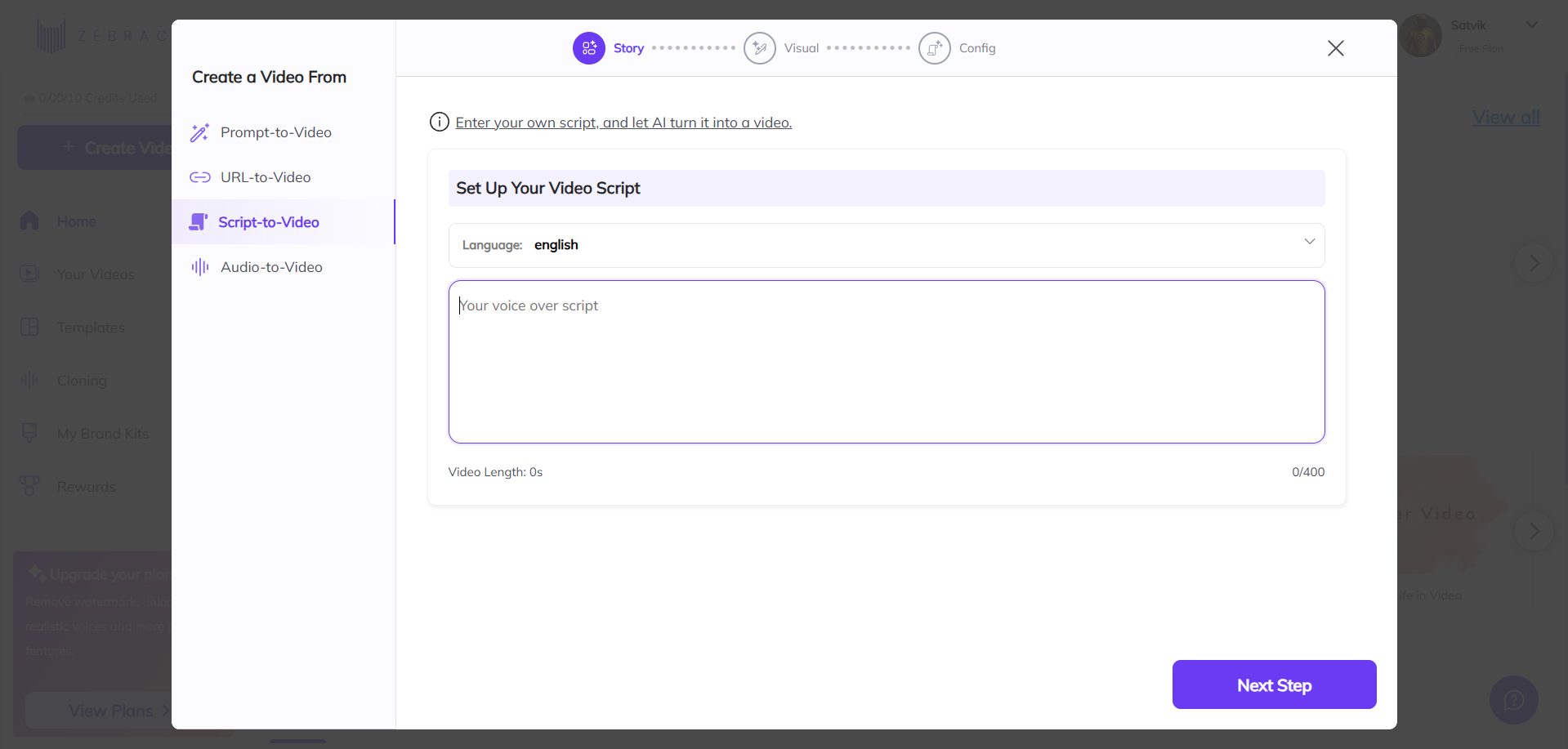Expand the account menu chevron

coord(1530,25)
